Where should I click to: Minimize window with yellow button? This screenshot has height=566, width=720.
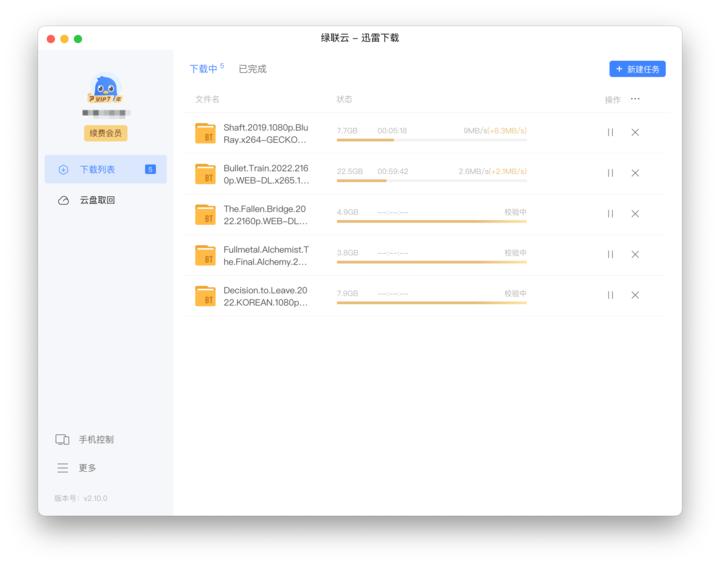[x=64, y=39]
